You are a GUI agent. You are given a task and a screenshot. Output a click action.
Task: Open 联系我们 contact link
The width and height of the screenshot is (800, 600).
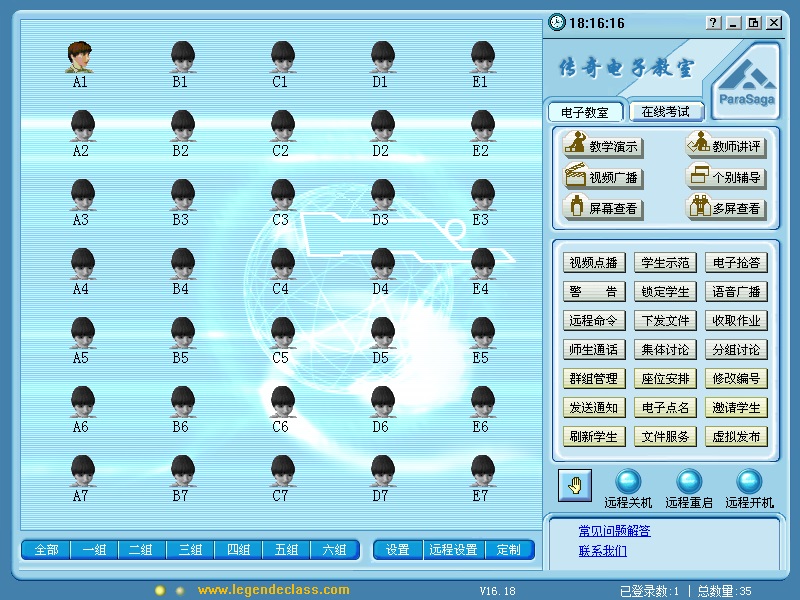click(x=603, y=551)
